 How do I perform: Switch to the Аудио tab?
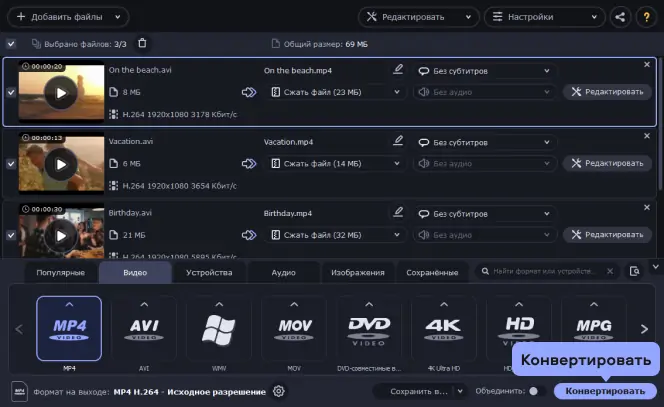283,272
